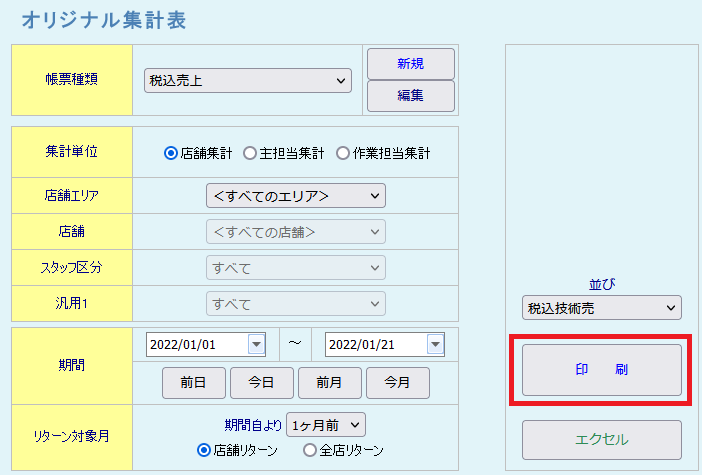The image size is (702, 475).
Task: Select 店舗集計 radio button
Action: point(171,154)
